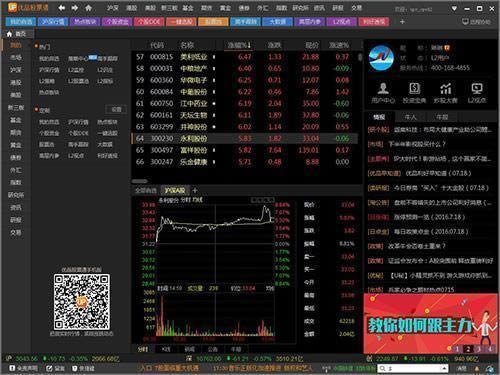Select stock row 300247 乐金健康
The height and width of the screenshot is (375, 500).
(x=244, y=162)
